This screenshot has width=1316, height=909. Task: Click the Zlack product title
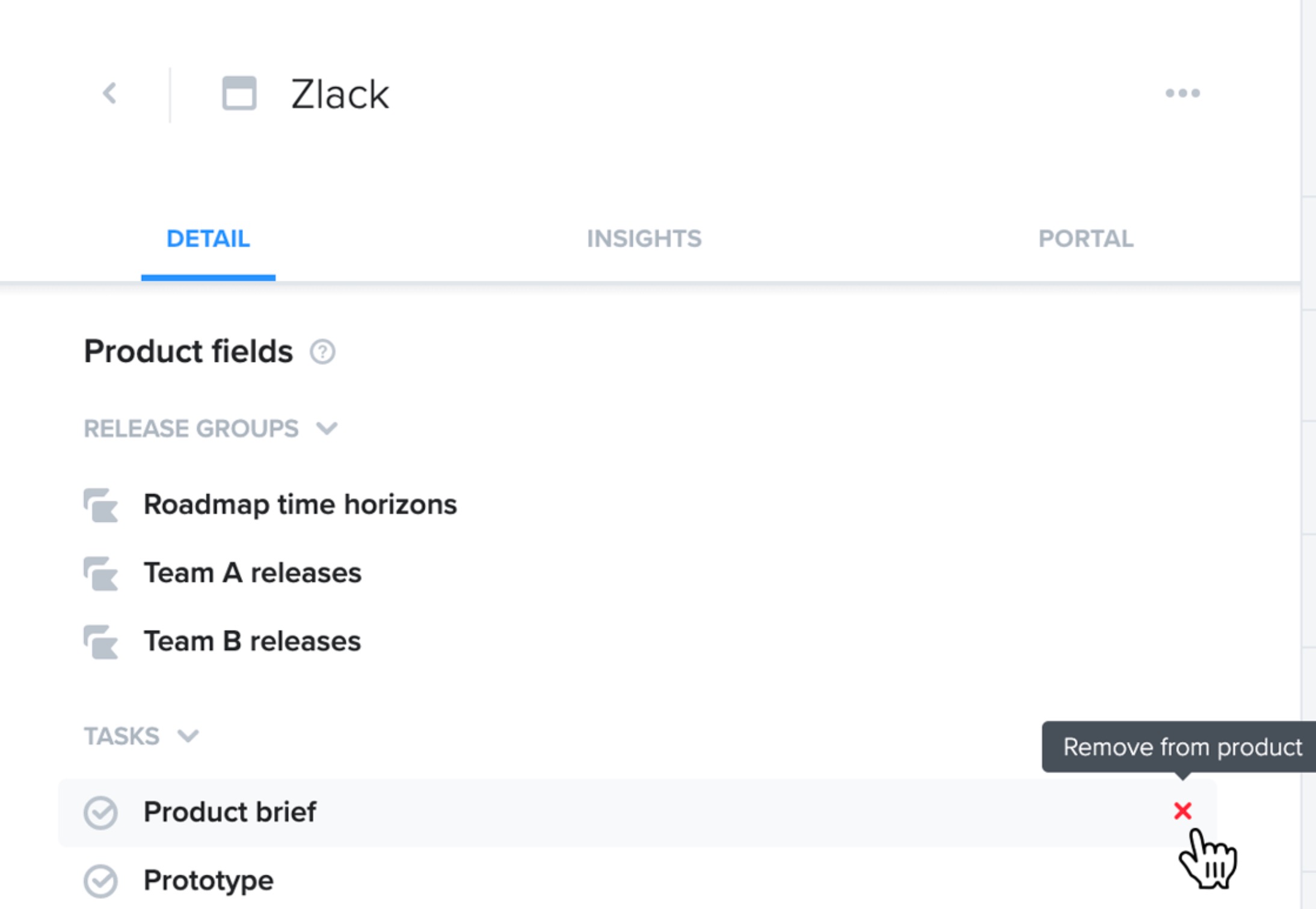(x=340, y=94)
